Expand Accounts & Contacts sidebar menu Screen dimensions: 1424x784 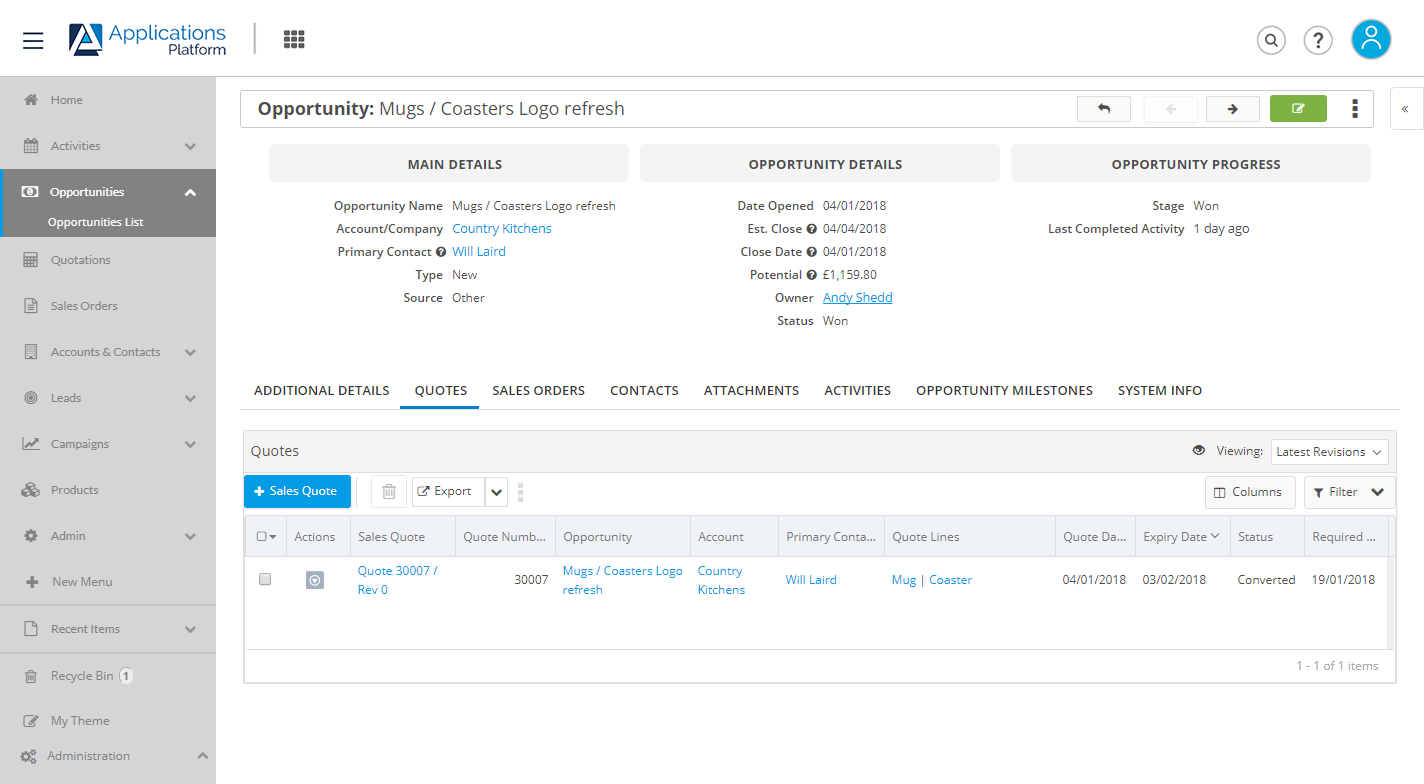[190, 352]
